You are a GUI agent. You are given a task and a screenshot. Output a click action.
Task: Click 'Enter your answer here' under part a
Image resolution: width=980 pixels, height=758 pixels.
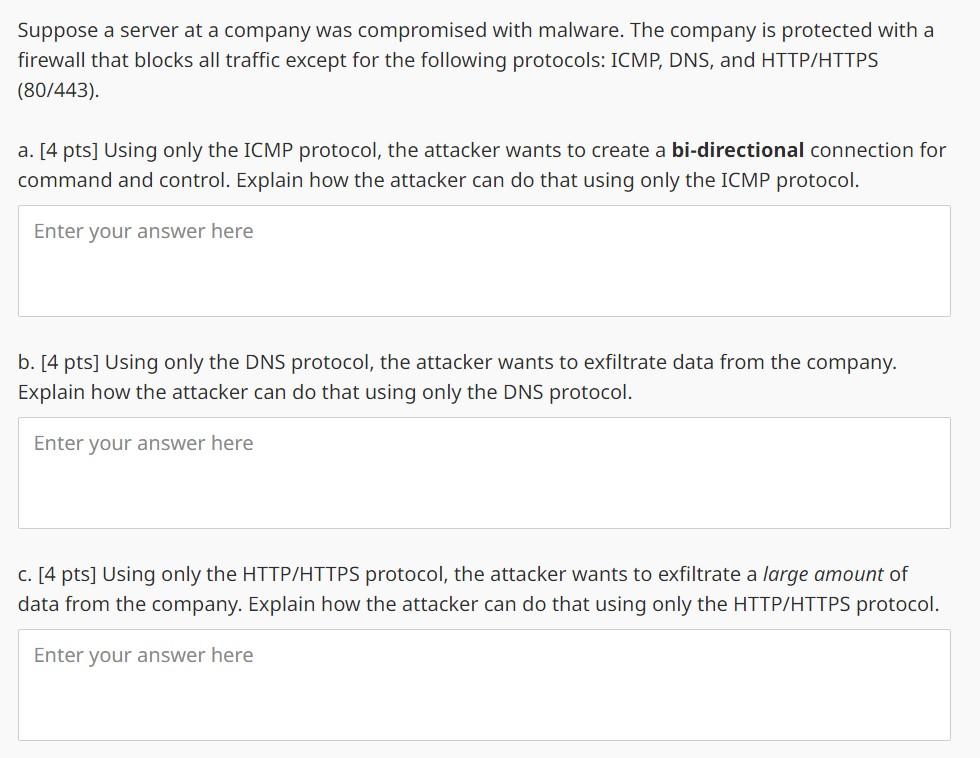(x=143, y=231)
